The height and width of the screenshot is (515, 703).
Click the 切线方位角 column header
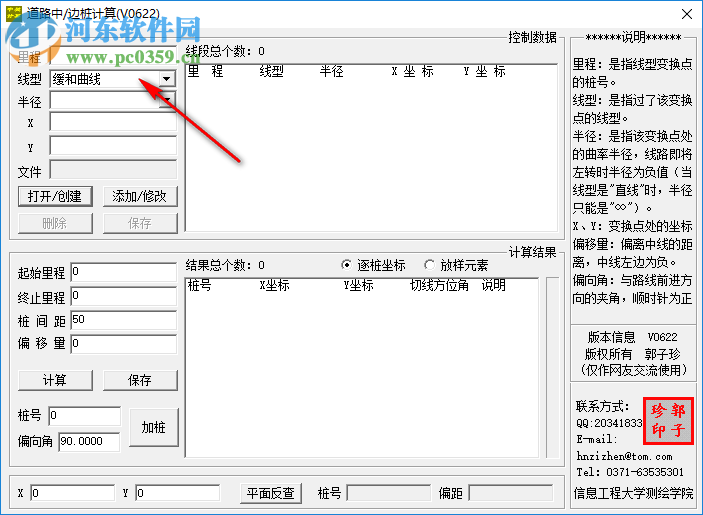point(439,285)
